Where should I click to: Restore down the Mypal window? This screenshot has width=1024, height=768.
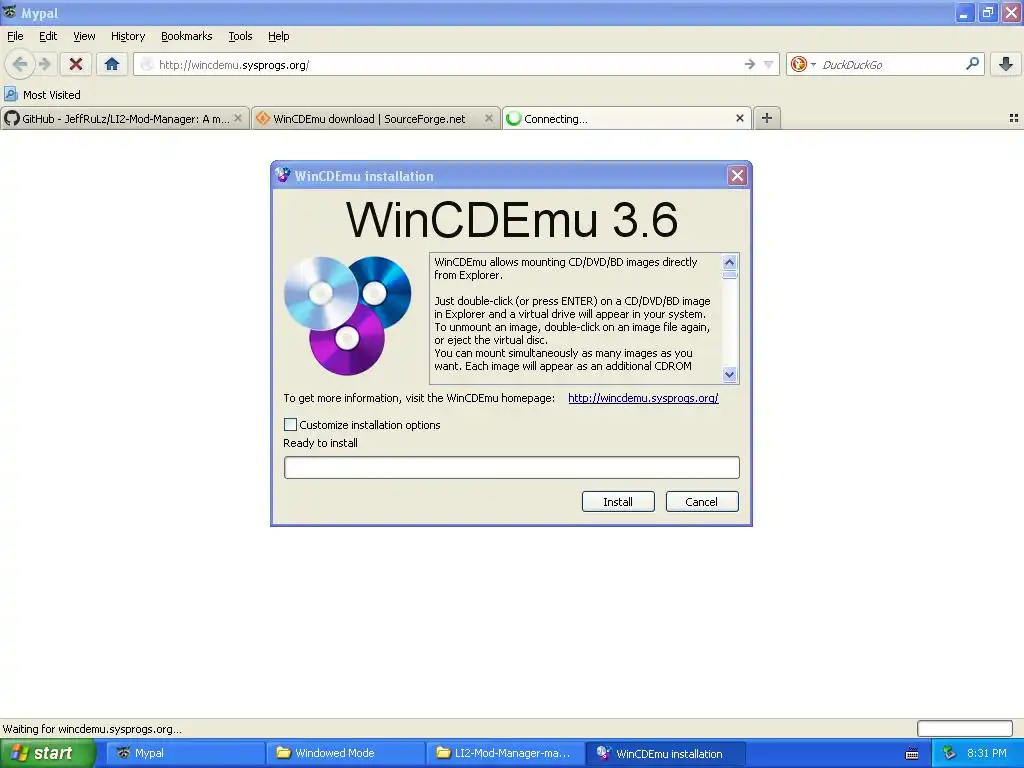pos(987,12)
